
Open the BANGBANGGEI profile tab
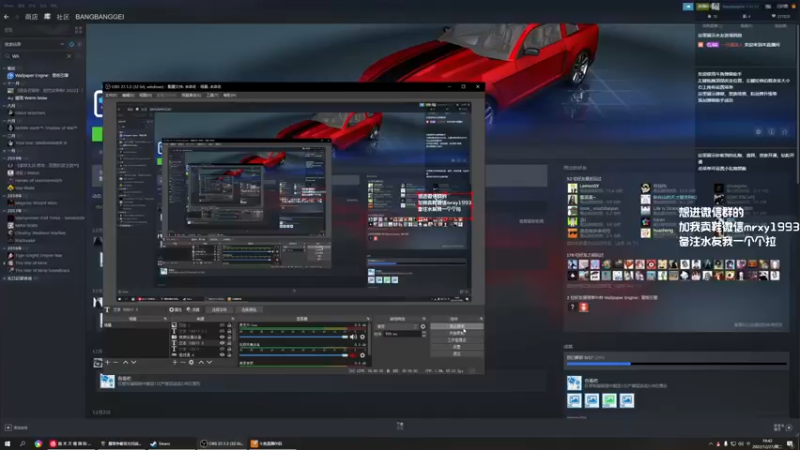point(99,17)
